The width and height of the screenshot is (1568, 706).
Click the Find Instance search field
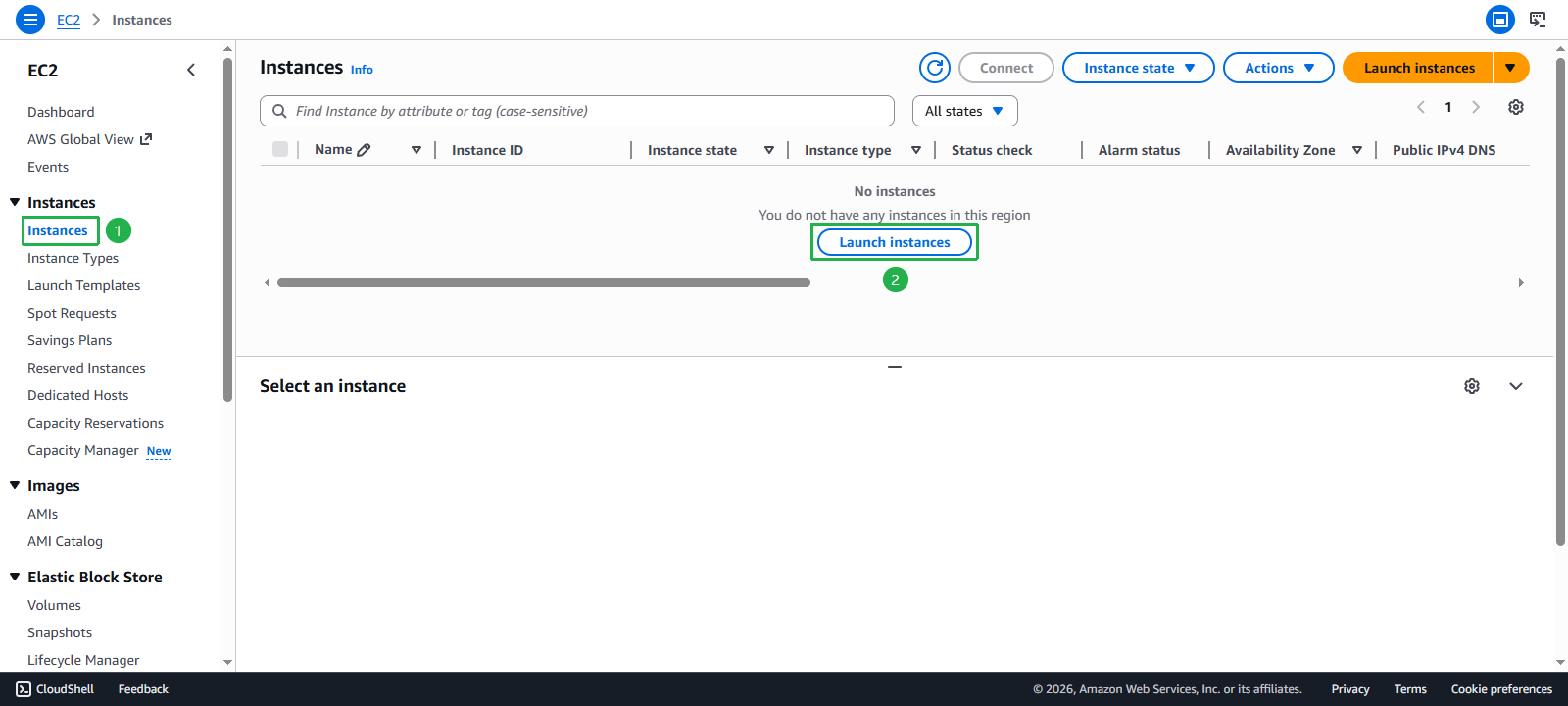tap(577, 111)
